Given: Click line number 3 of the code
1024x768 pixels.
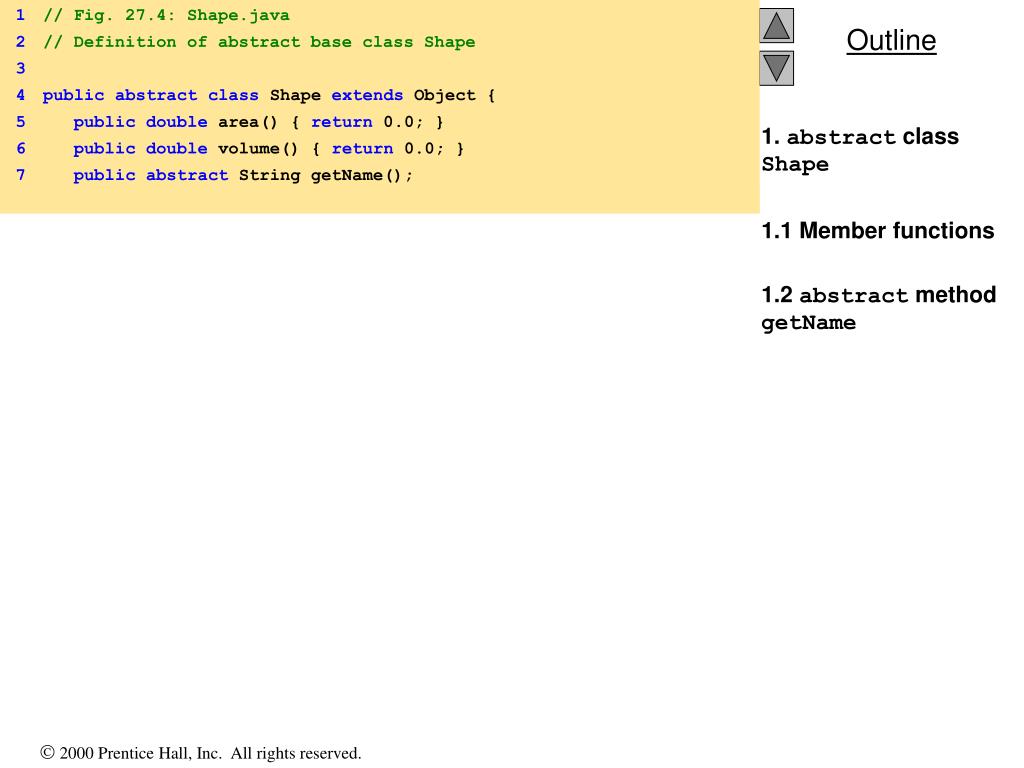Looking at the screenshot, I should click(x=21, y=69).
